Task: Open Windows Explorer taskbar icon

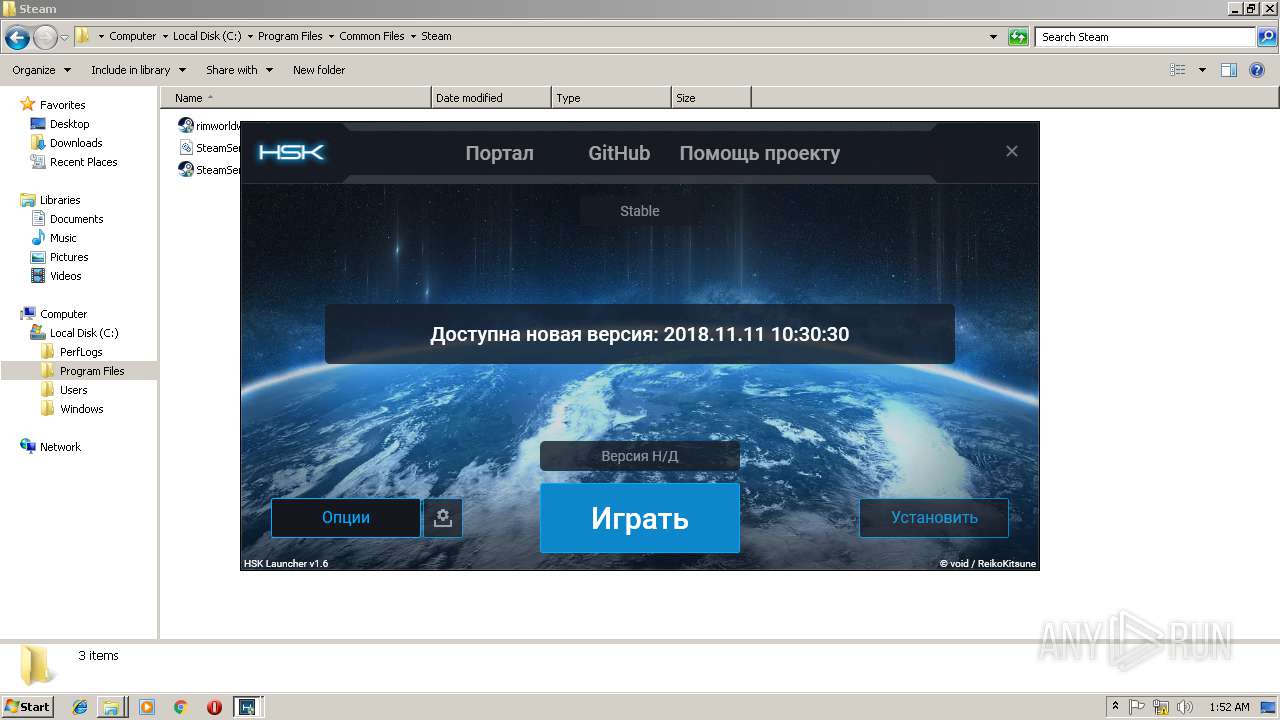Action: pos(110,706)
